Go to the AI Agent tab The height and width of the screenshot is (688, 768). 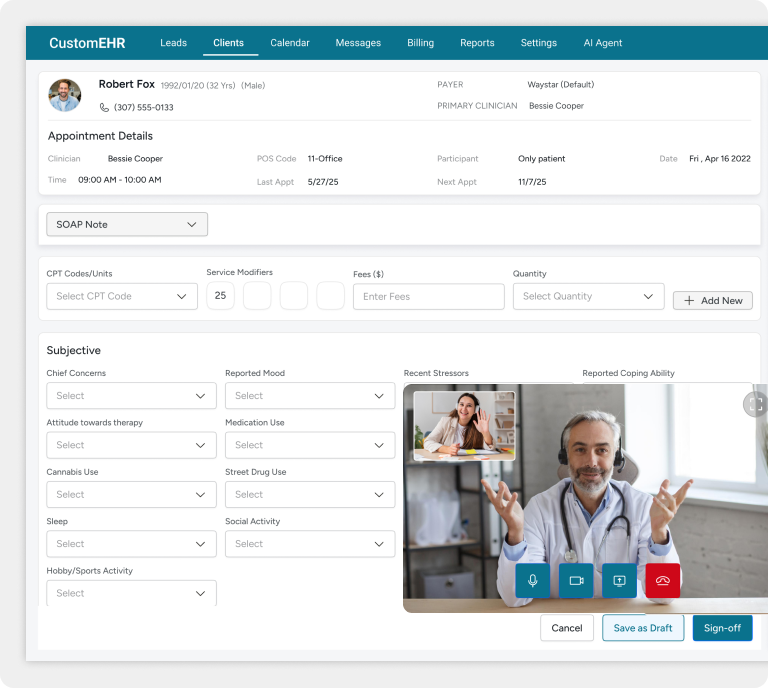[602, 43]
